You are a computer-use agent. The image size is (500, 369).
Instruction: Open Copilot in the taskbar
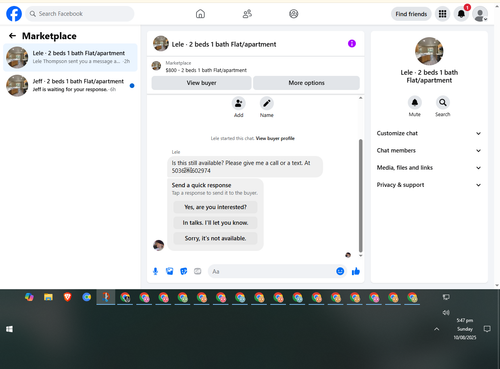[x=29, y=297]
